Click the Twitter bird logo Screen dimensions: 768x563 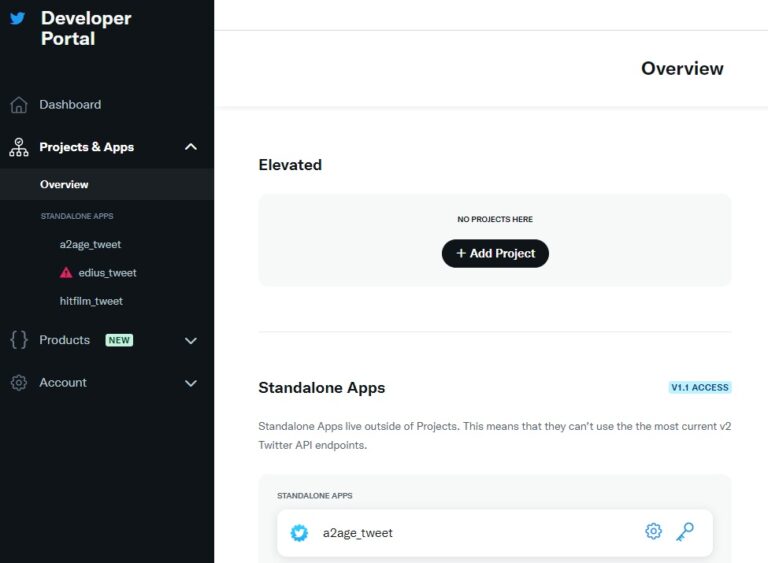coord(18,18)
